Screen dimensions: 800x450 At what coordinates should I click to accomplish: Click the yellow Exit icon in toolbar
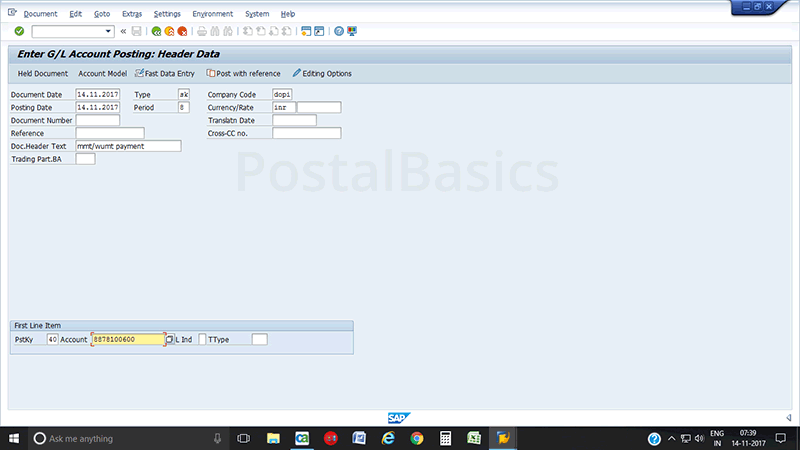click(x=169, y=31)
